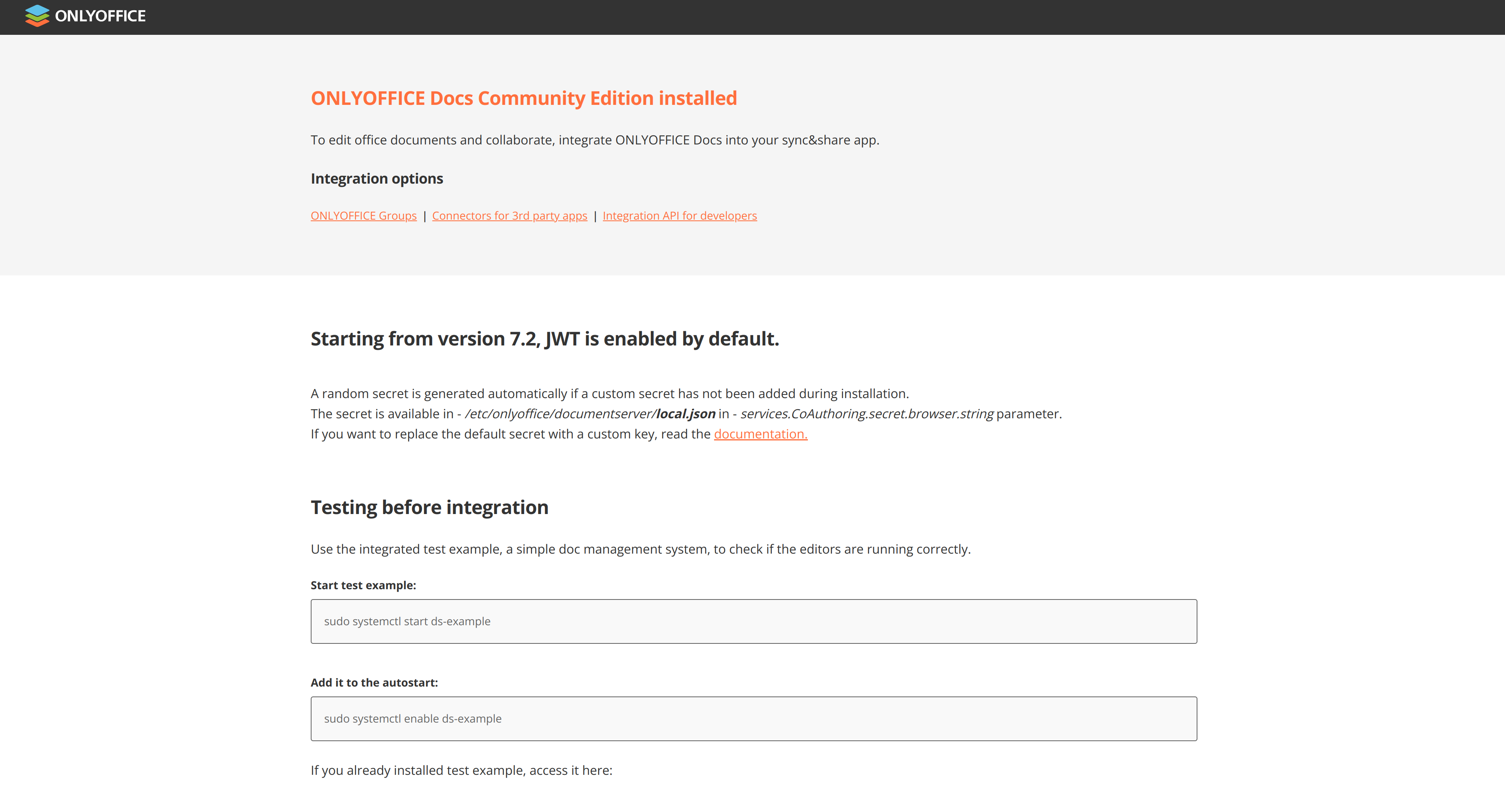Image resolution: width=1505 pixels, height=812 pixels.
Task: Click the 'Testing before integration' heading
Action: [429, 507]
